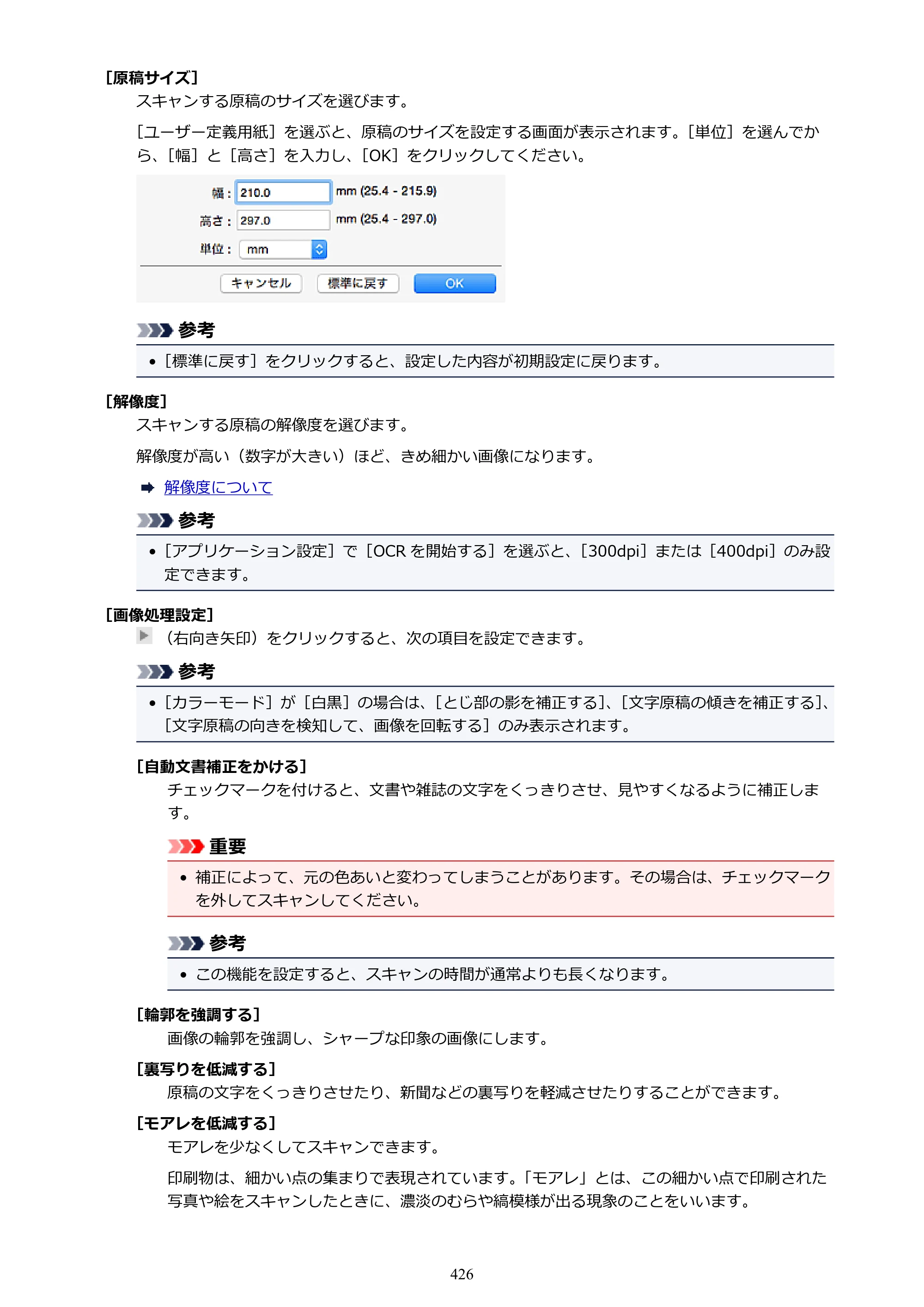Click the 参考 chevron icon above 標準に戻す note

click(154, 330)
